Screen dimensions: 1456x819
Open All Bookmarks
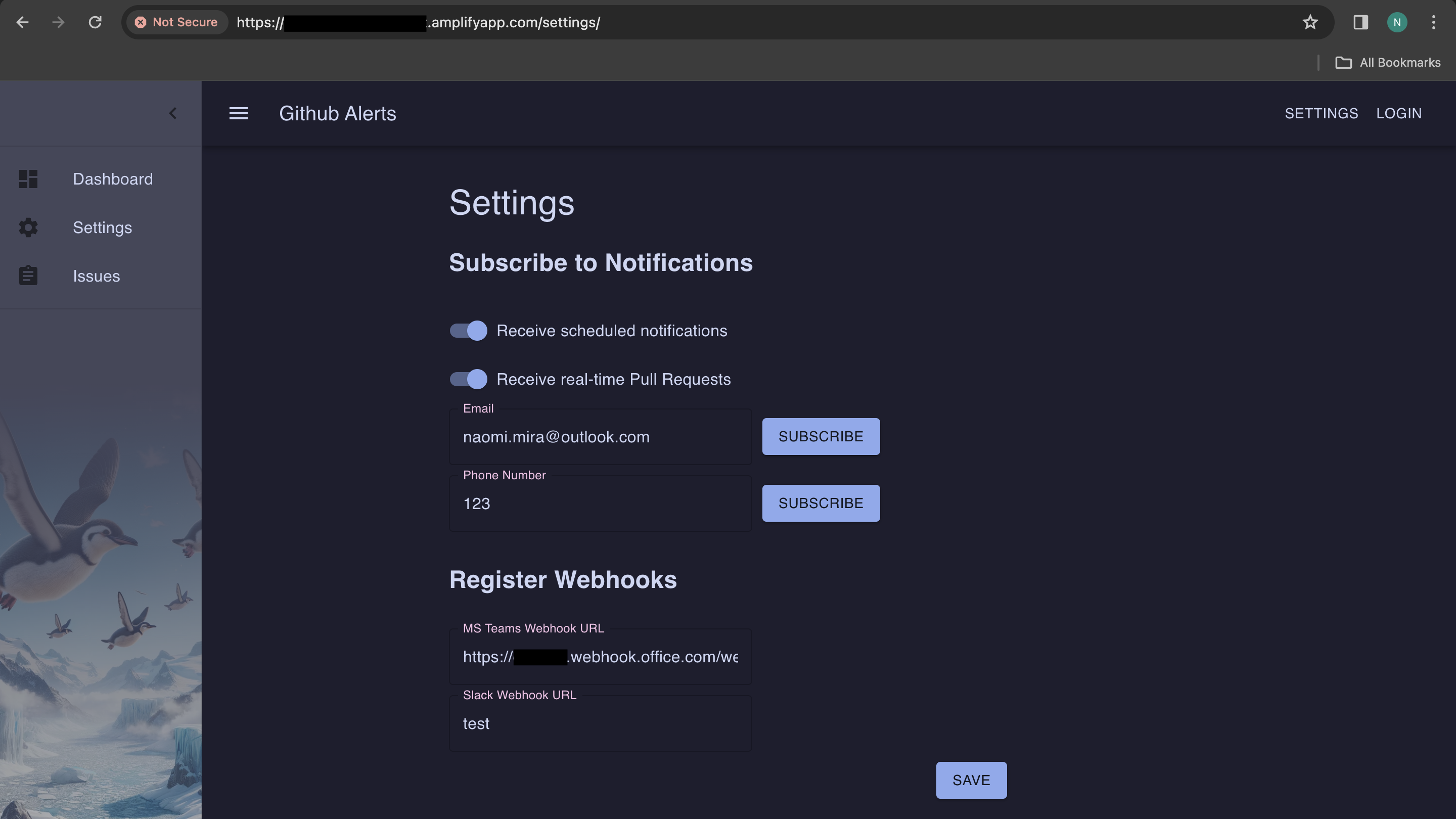click(x=1389, y=62)
